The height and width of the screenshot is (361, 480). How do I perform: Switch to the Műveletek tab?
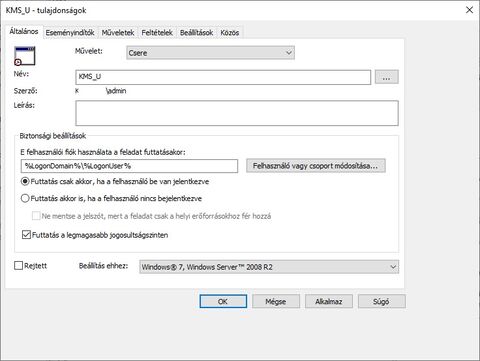pos(118,33)
